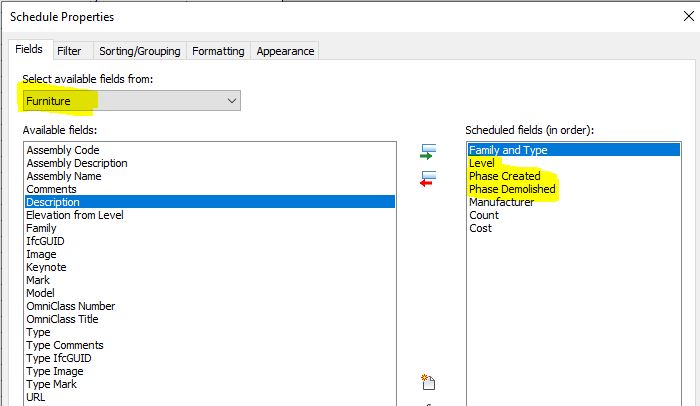Select Type Image field

click(x=210, y=371)
